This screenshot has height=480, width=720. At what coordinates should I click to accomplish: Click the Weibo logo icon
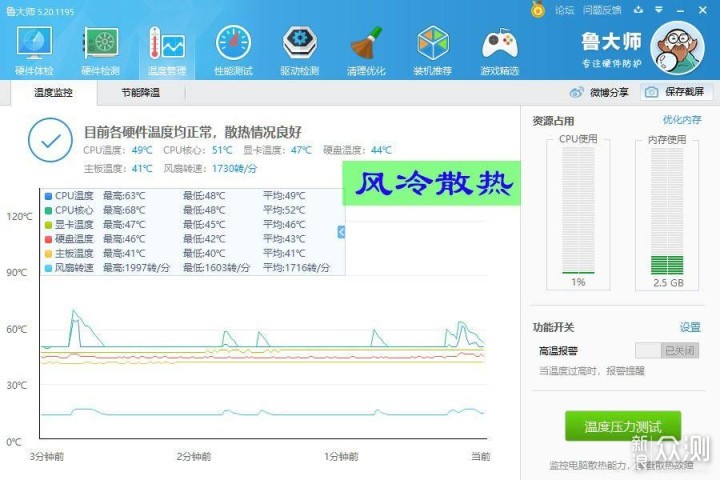coord(576,92)
